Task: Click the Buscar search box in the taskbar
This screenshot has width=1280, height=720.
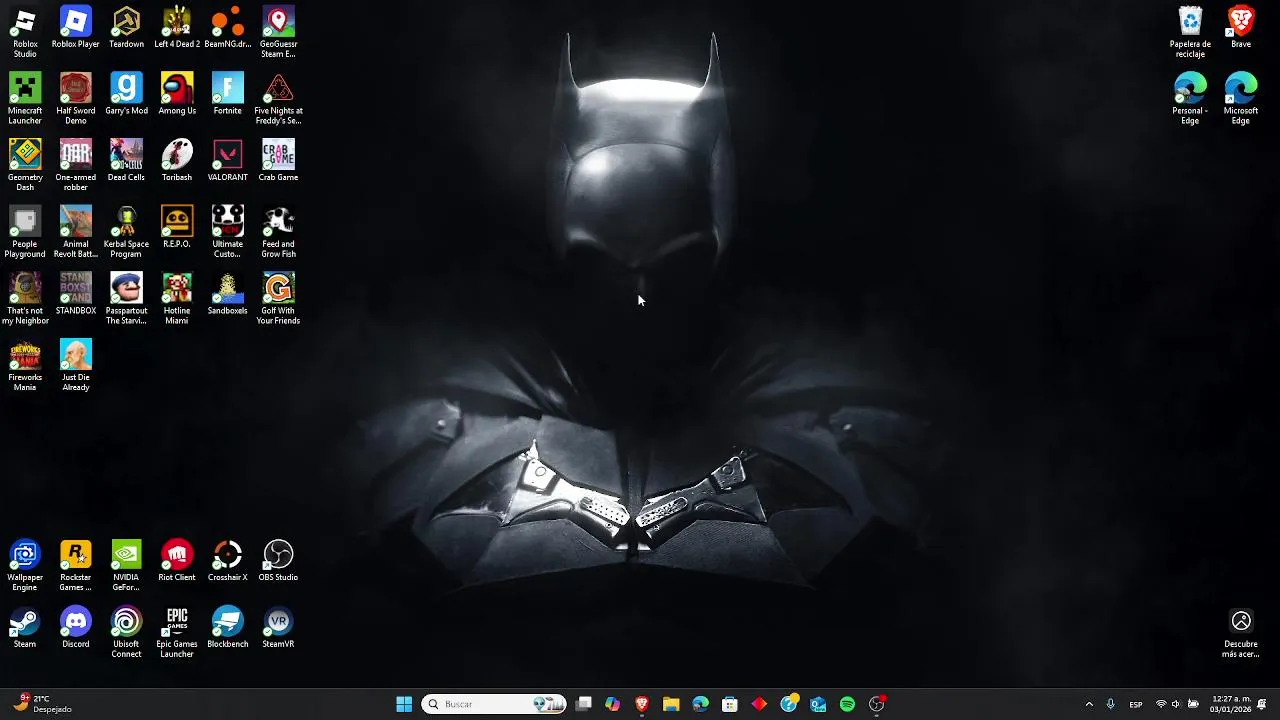Action: tap(494, 704)
